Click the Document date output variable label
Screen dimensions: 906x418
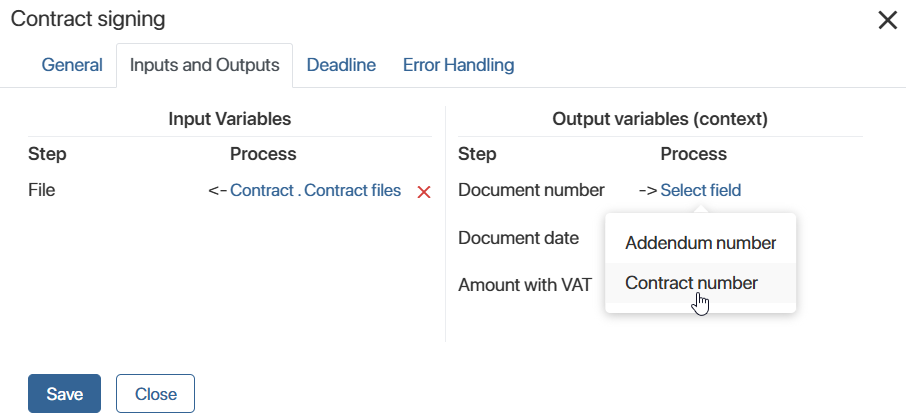pos(518,238)
